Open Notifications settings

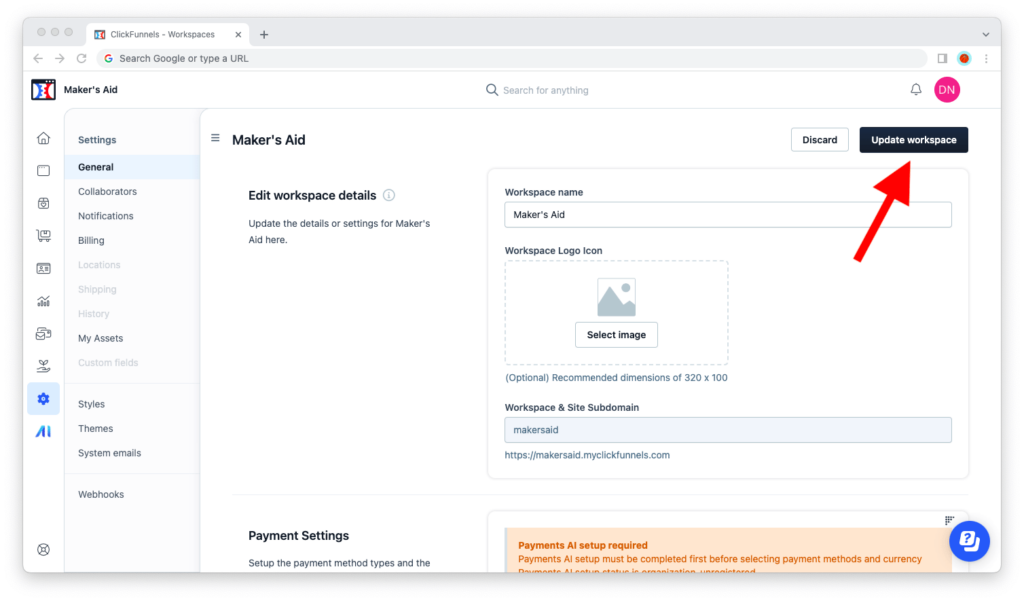click(106, 216)
